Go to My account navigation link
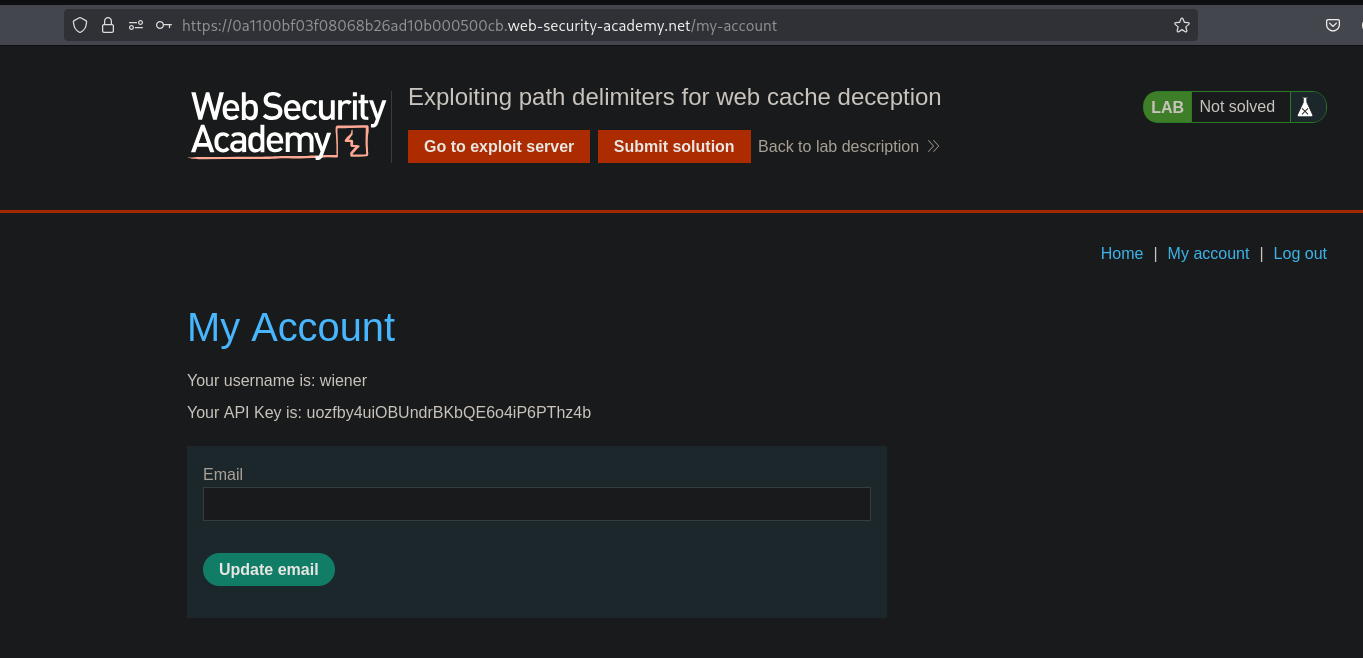The height and width of the screenshot is (658, 1363). [x=1208, y=254]
